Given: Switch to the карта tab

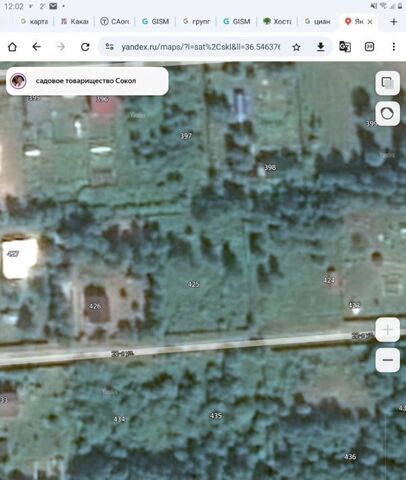Looking at the screenshot, I should click(34, 22).
